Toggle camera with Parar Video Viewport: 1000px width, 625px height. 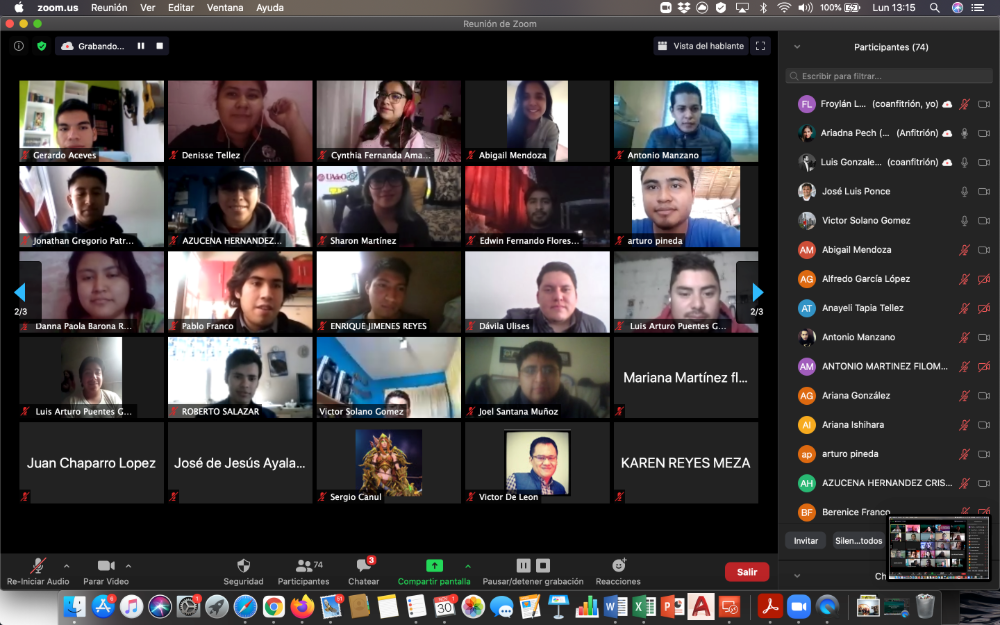pyautogui.click(x=106, y=566)
